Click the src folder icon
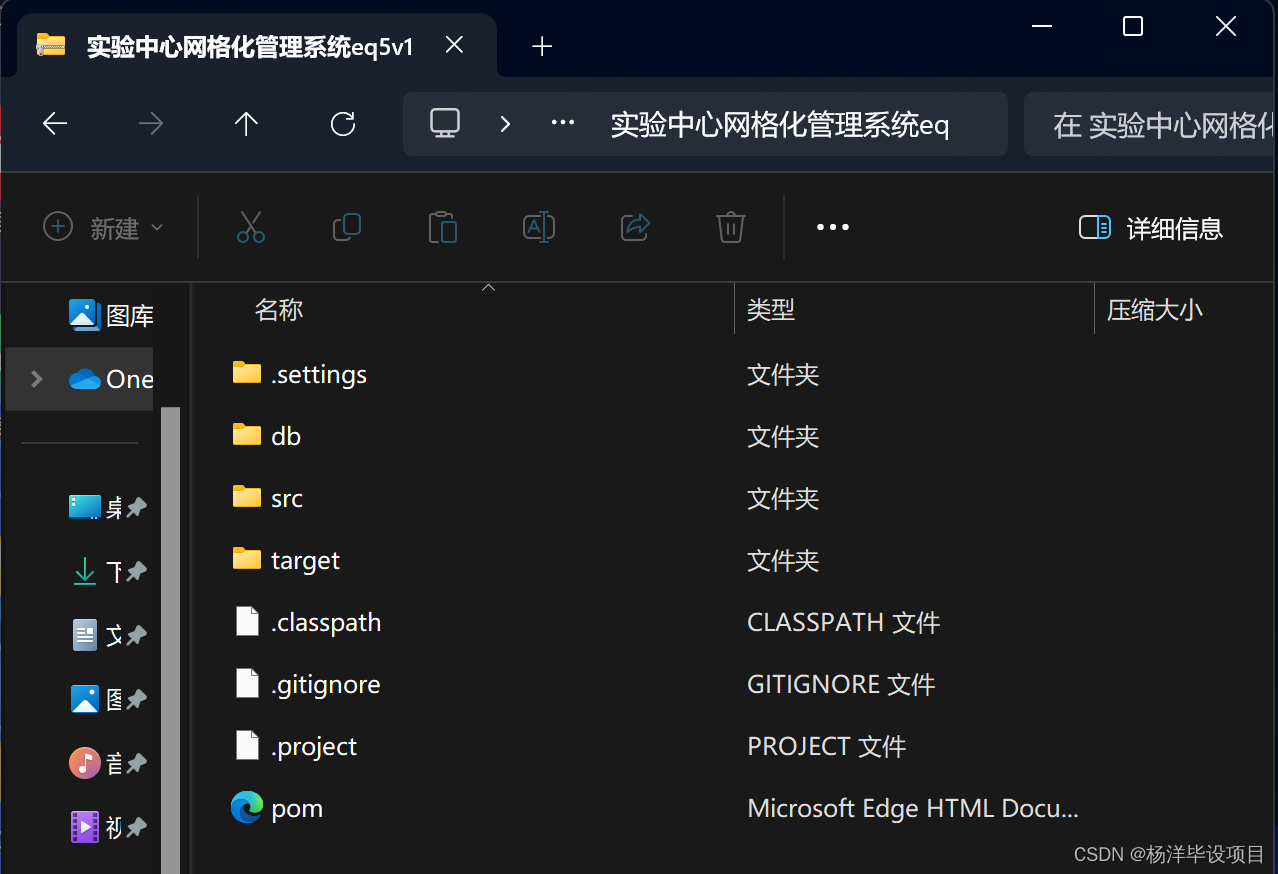 pos(247,497)
